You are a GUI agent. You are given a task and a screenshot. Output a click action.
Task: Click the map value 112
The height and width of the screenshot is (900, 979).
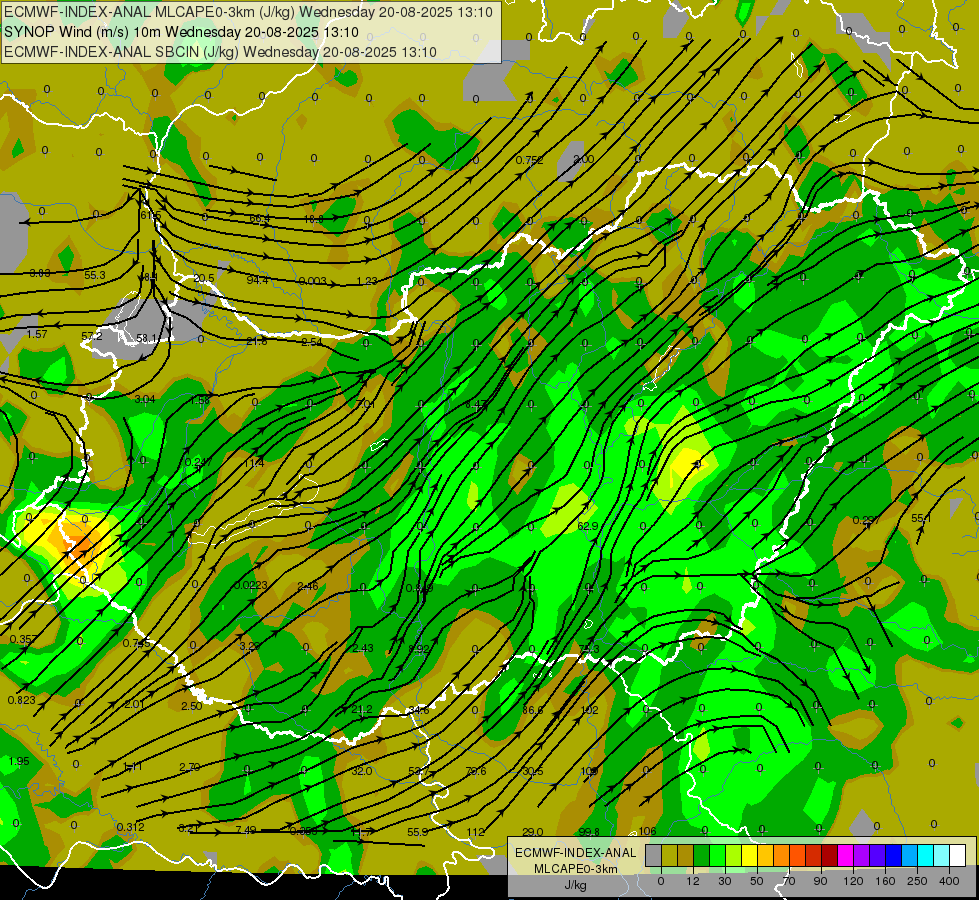pos(476,832)
